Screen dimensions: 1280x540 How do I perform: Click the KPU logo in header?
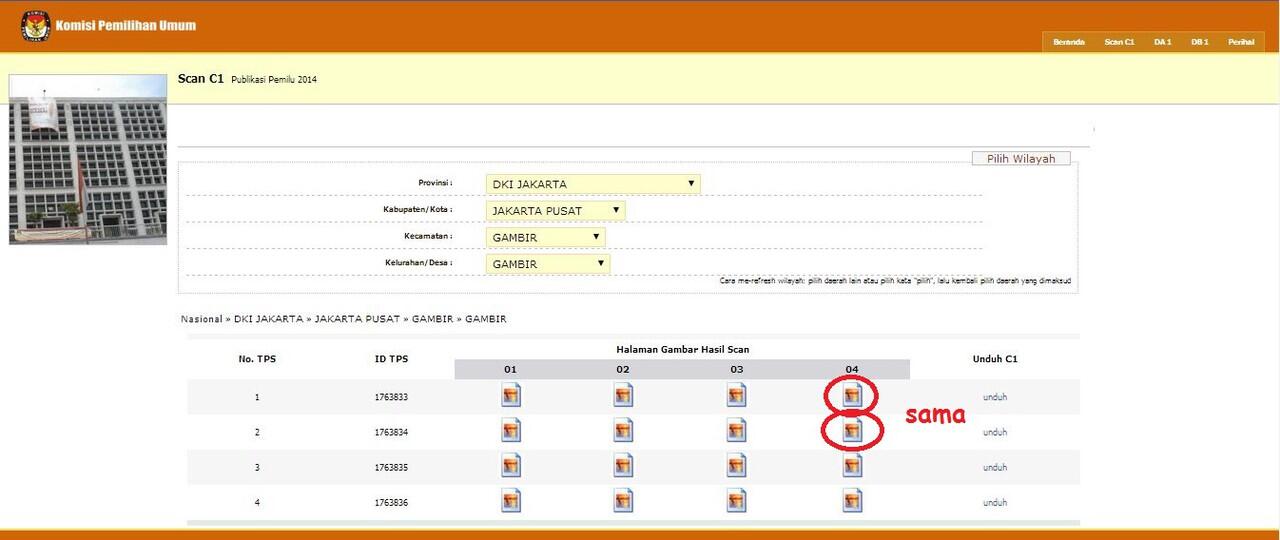coord(36,27)
